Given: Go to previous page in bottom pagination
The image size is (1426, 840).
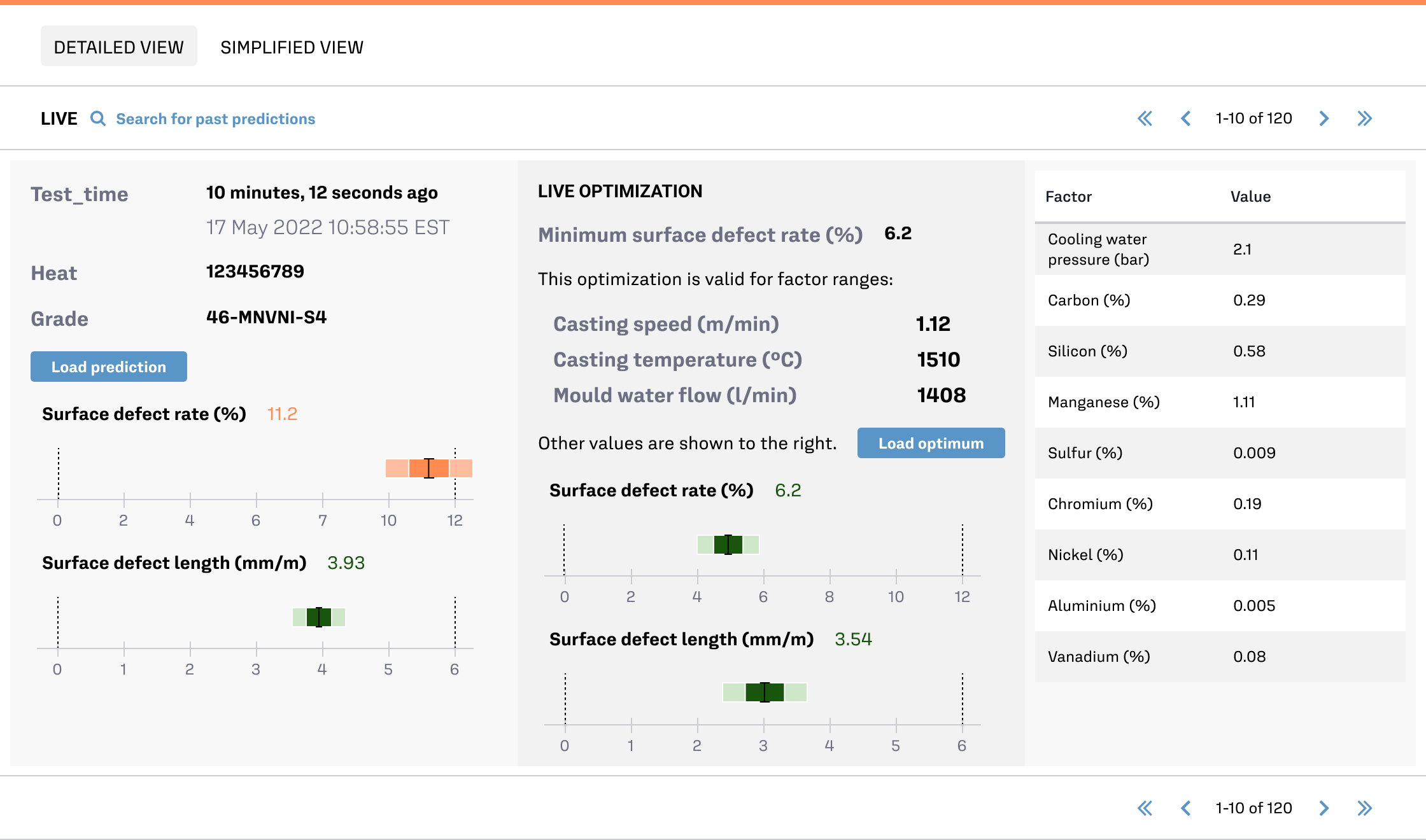Looking at the screenshot, I should 1185,808.
